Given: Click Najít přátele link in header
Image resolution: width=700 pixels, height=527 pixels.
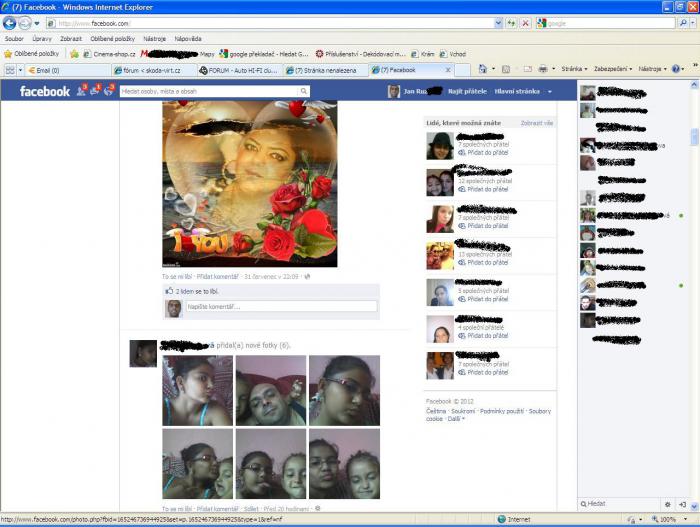Looking at the screenshot, I should 467,91.
